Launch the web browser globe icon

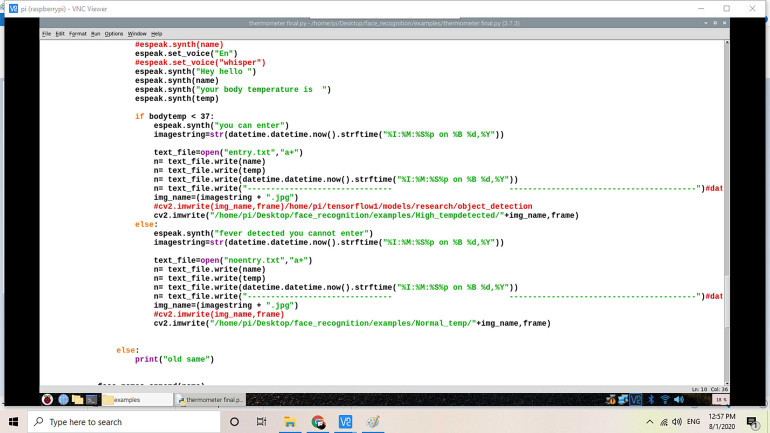pos(62,399)
